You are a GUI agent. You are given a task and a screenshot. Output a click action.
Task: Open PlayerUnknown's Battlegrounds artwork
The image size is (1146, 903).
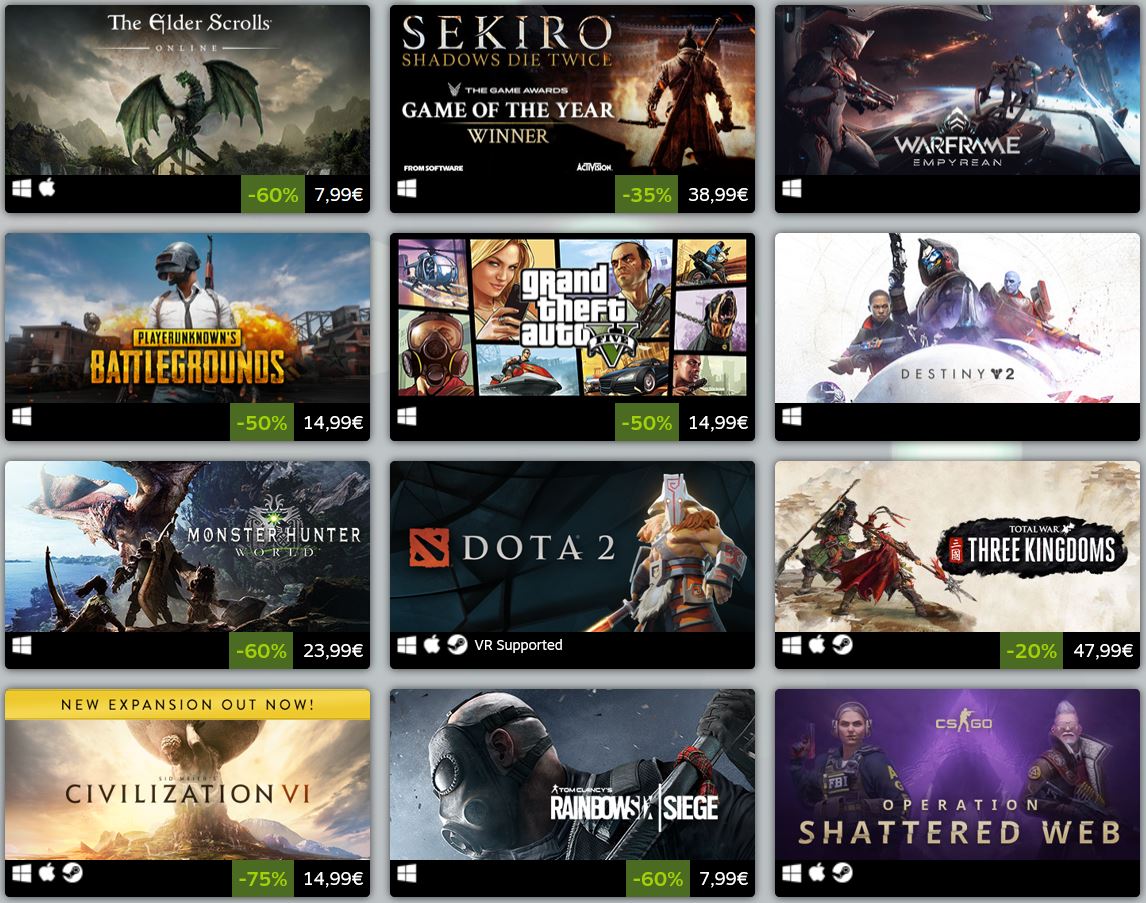pyautogui.click(x=187, y=318)
